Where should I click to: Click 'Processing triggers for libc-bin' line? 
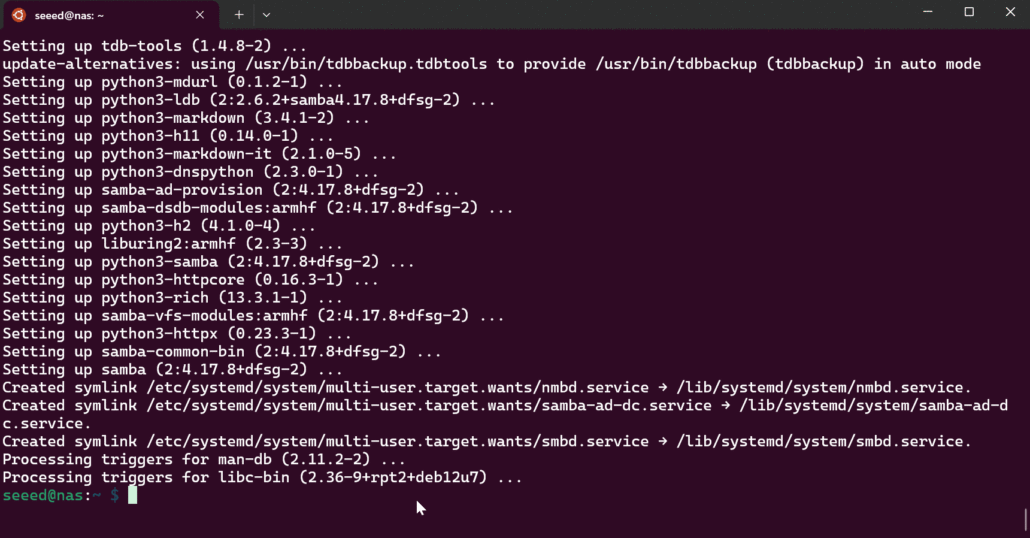(262, 478)
